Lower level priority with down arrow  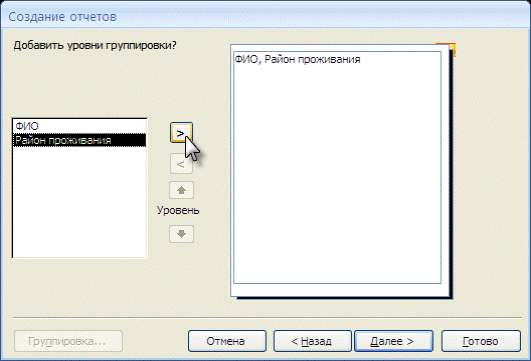point(182,234)
